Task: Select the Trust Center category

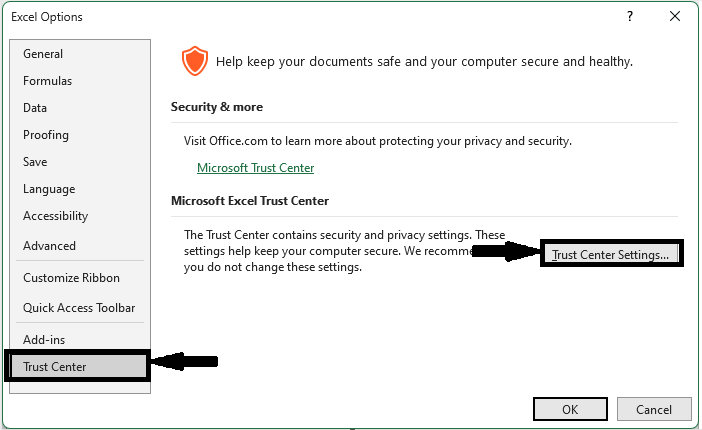Action: tap(55, 367)
